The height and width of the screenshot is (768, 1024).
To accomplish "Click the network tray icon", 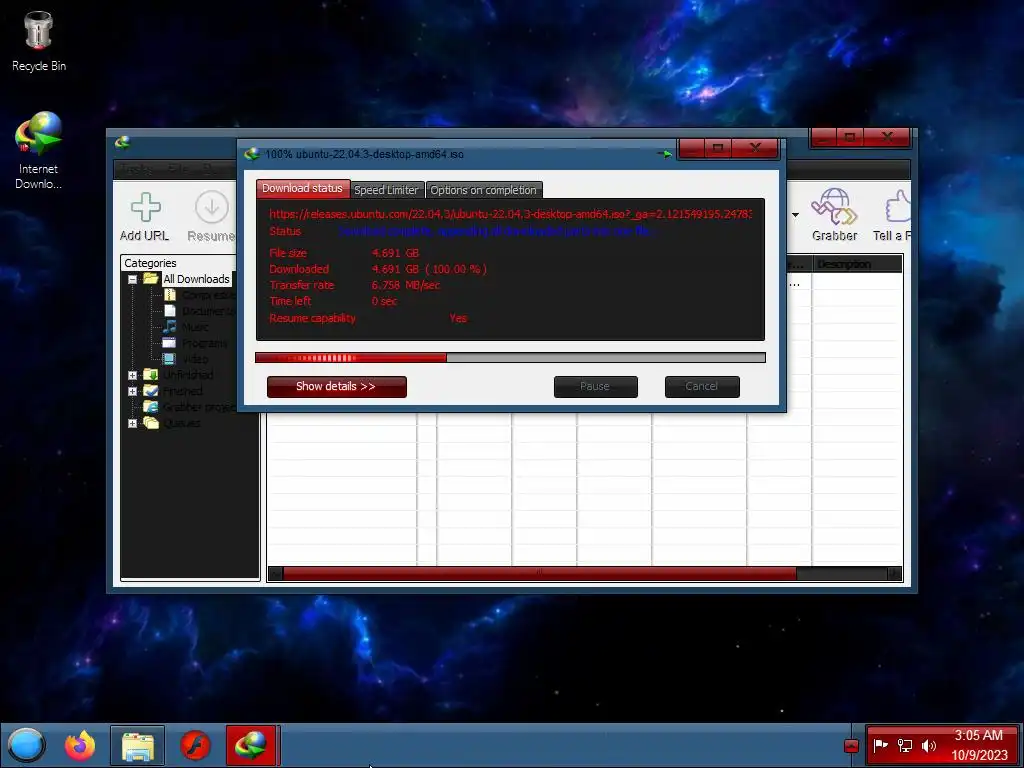I will tap(904, 745).
